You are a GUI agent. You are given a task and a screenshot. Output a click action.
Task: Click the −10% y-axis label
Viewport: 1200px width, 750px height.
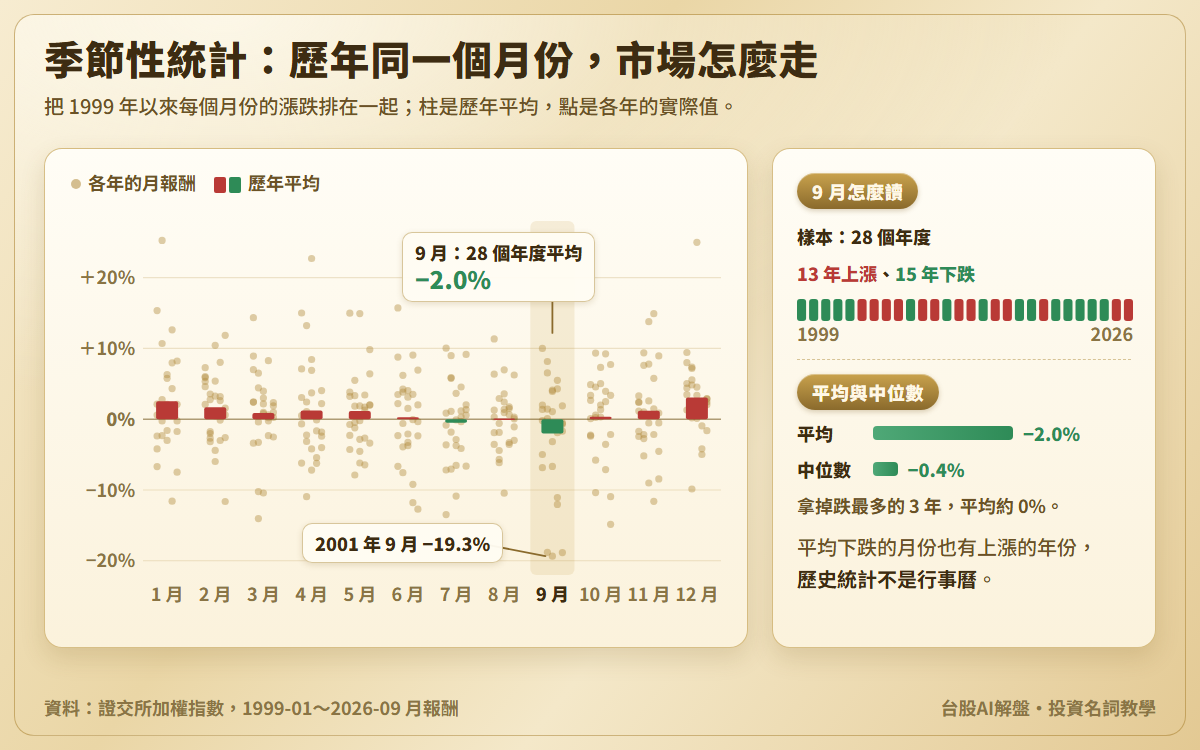(x=109, y=490)
